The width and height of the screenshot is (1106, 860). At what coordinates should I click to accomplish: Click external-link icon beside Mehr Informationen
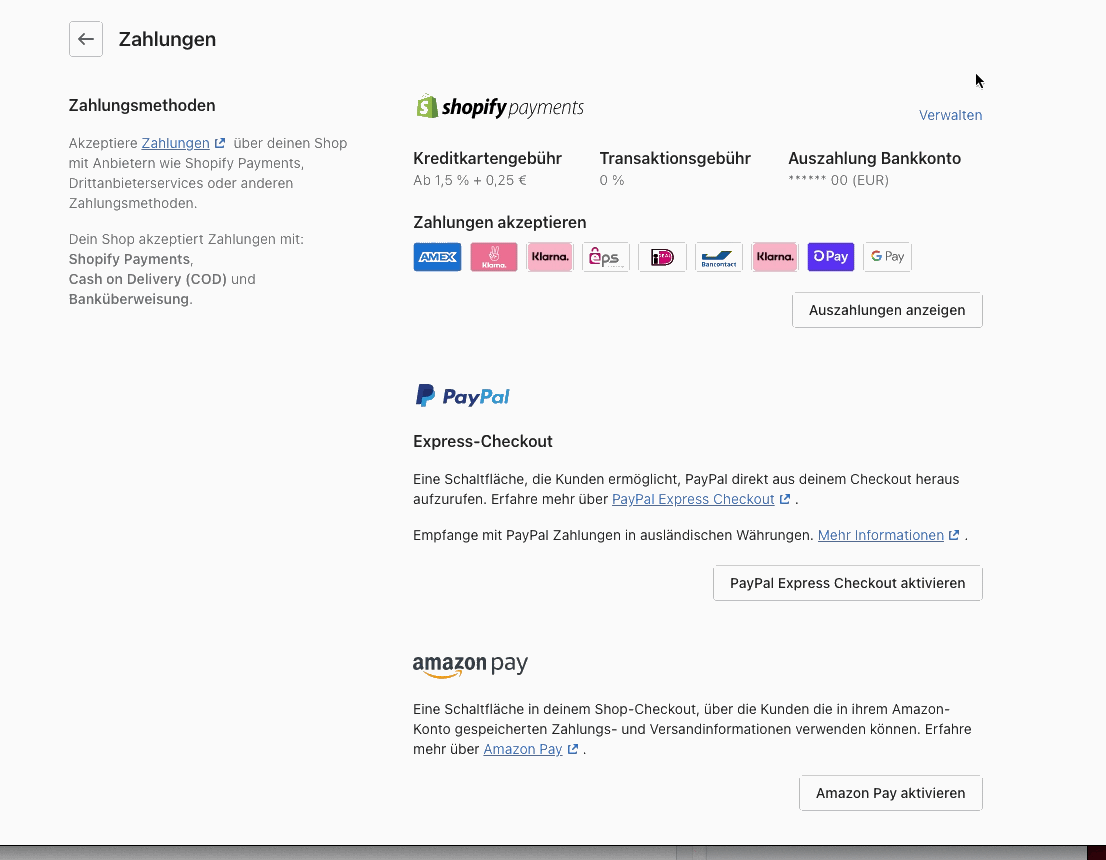coord(954,535)
